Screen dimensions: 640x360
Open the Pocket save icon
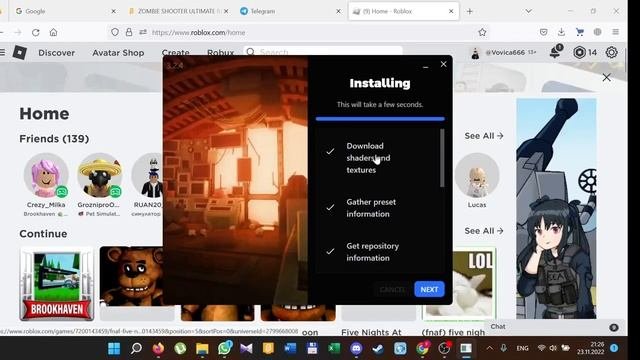pyautogui.click(x=543, y=32)
